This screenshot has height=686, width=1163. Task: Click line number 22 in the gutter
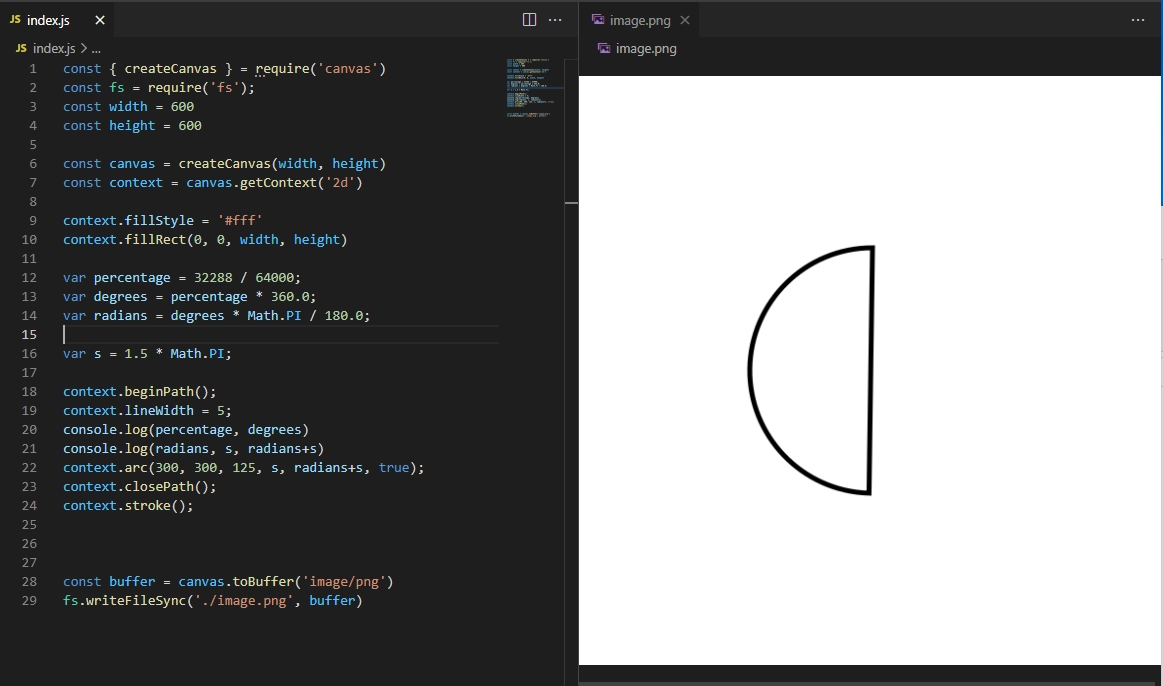coord(29,467)
